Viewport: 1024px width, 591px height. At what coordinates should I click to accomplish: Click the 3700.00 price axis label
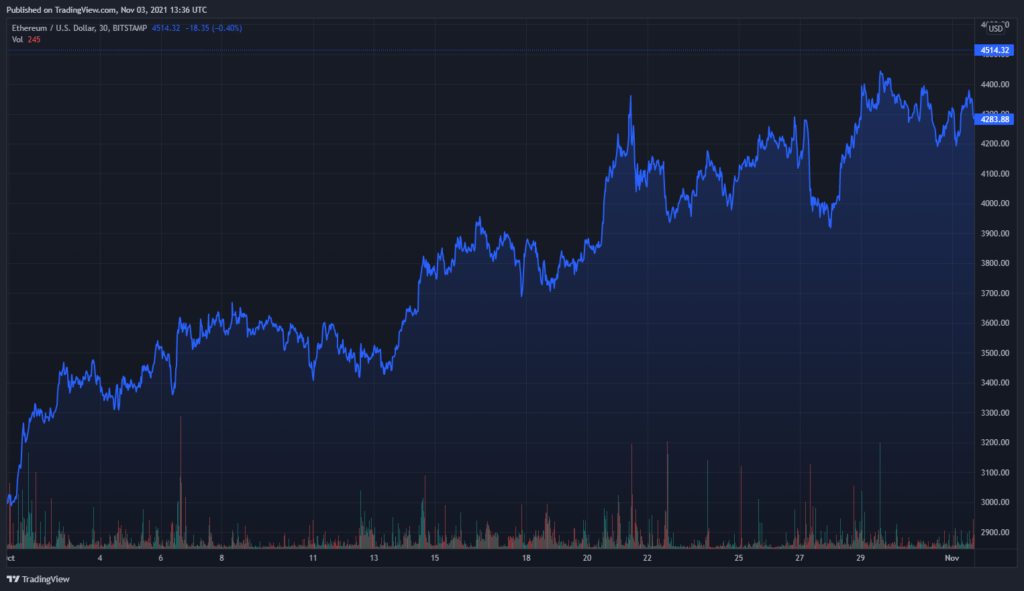[x=995, y=293]
